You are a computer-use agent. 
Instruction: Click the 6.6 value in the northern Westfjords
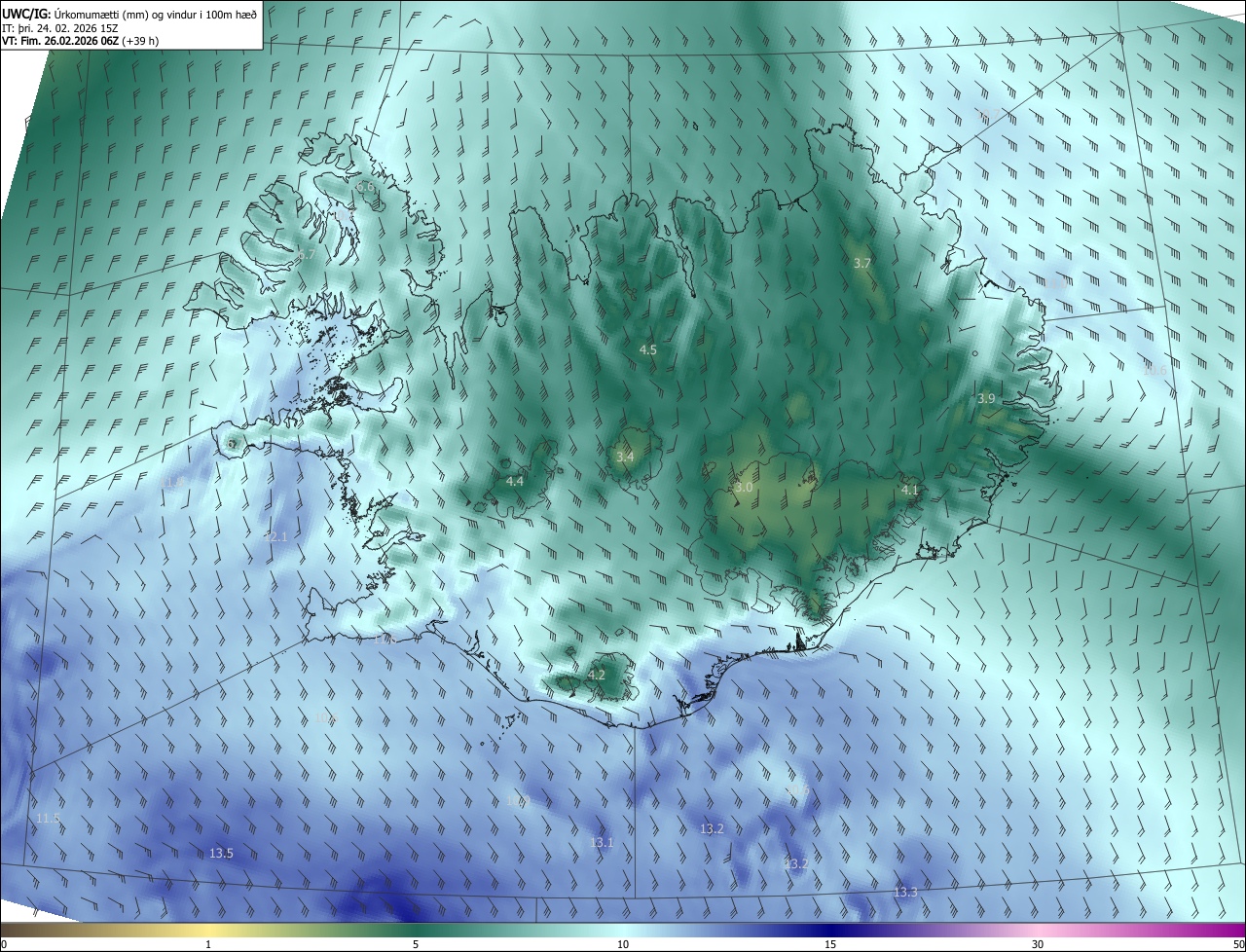[365, 186]
